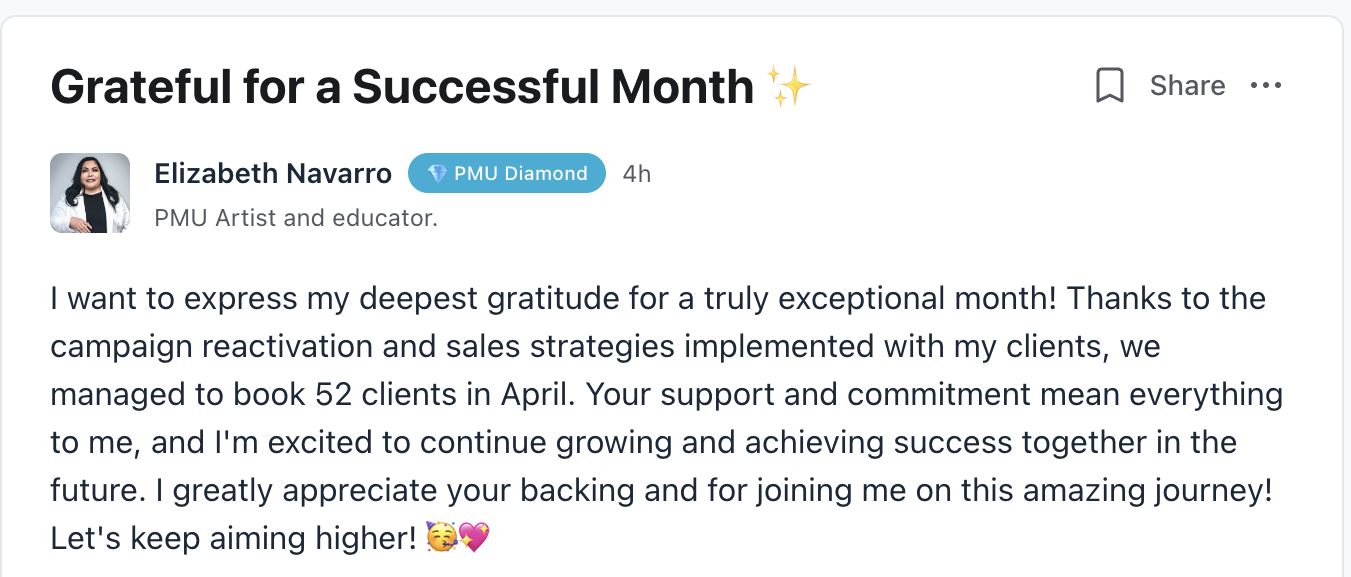Click the "Let's keep aiming higher!" sentence
The height and width of the screenshot is (577, 1351).
(232, 538)
